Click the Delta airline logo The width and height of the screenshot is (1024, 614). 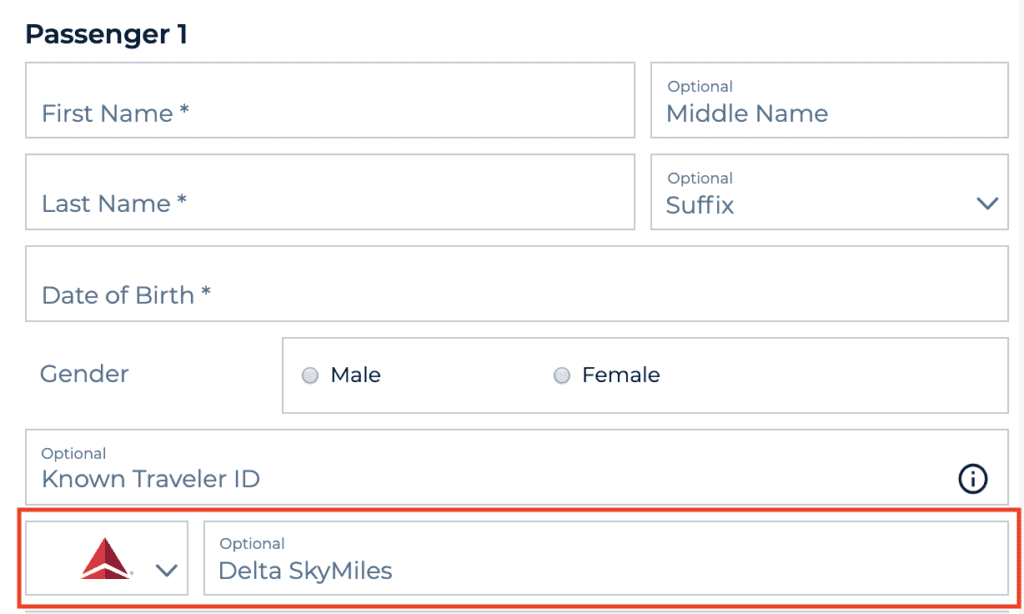tap(107, 558)
